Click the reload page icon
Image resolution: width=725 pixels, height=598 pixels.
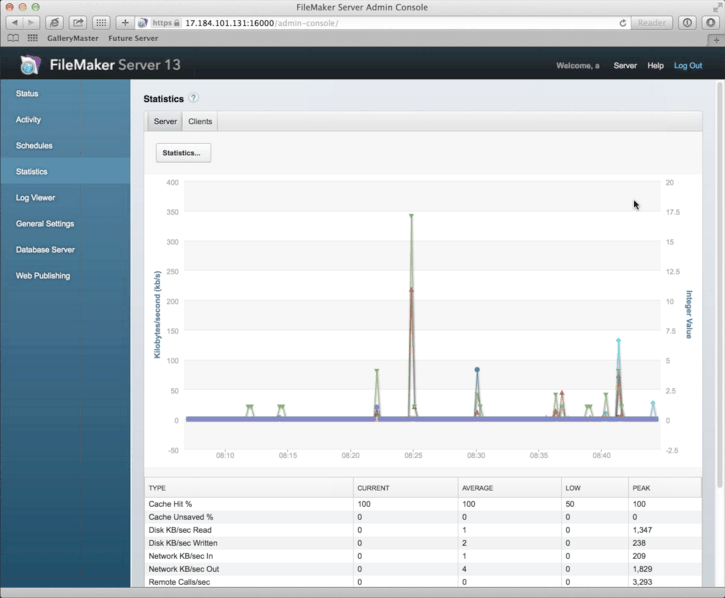[x=623, y=23]
